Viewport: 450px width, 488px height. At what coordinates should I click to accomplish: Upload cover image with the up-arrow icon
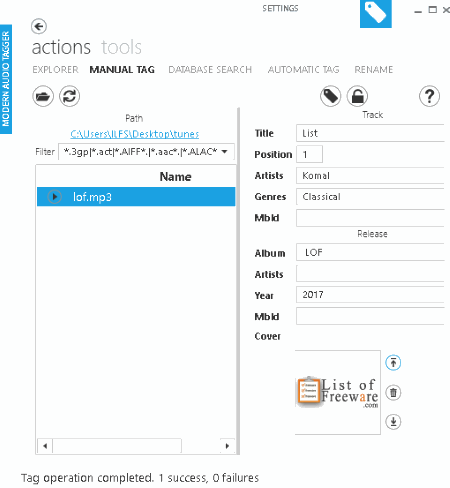[x=393, y=363]
